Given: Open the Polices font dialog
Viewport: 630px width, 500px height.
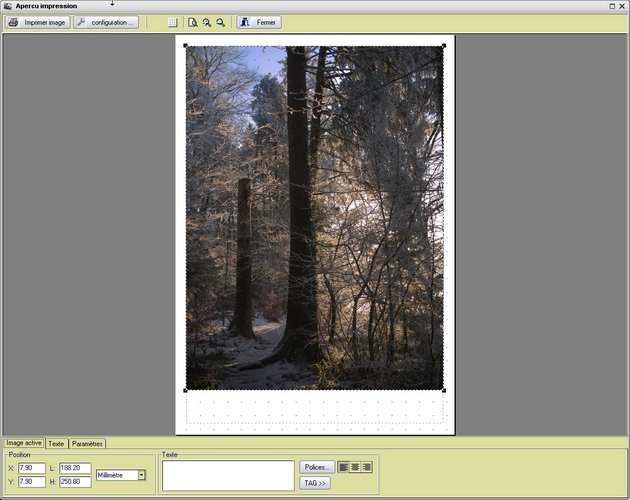Looking at the screenshot, I should point(317,467).
